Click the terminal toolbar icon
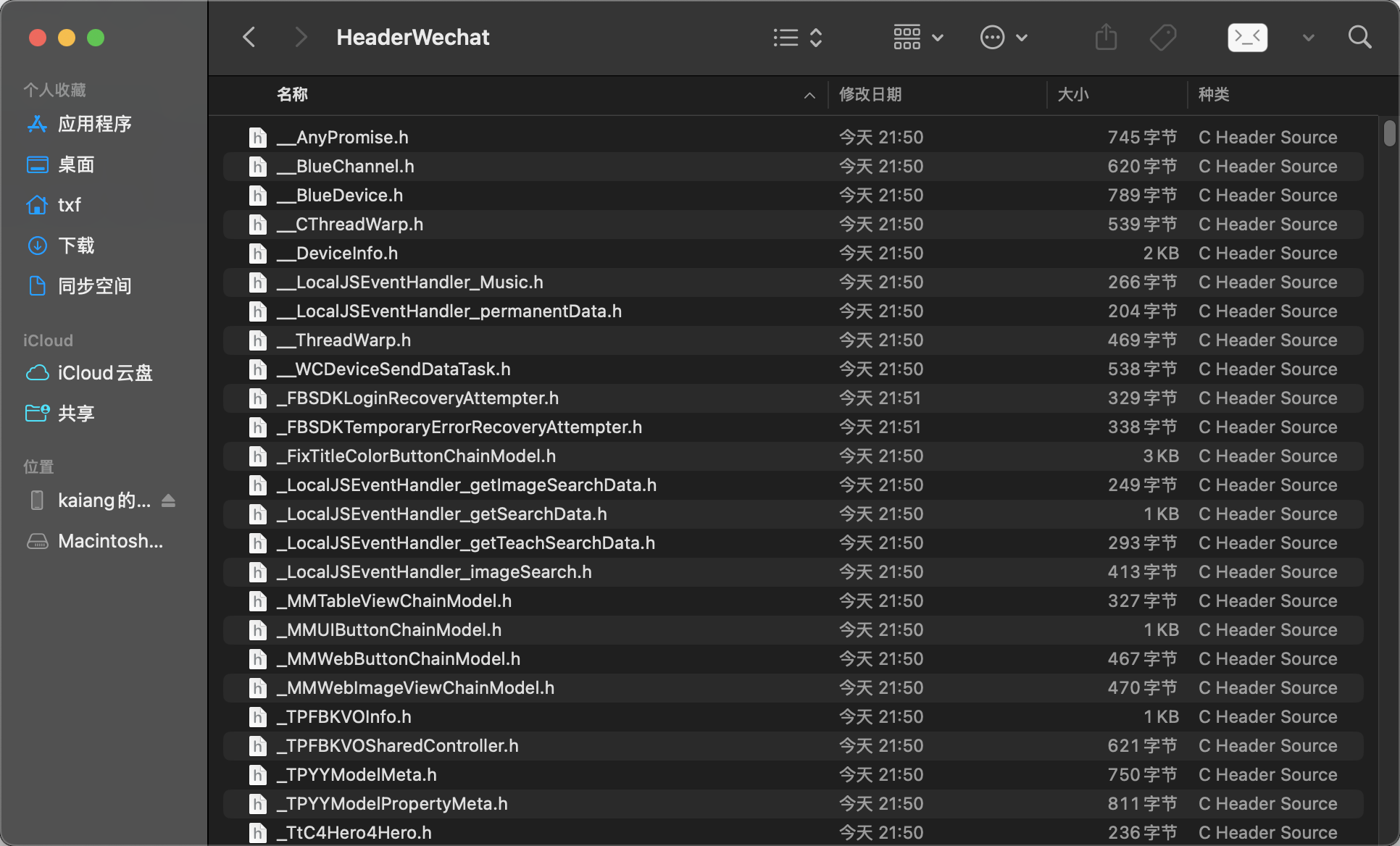 point(1247,37)
